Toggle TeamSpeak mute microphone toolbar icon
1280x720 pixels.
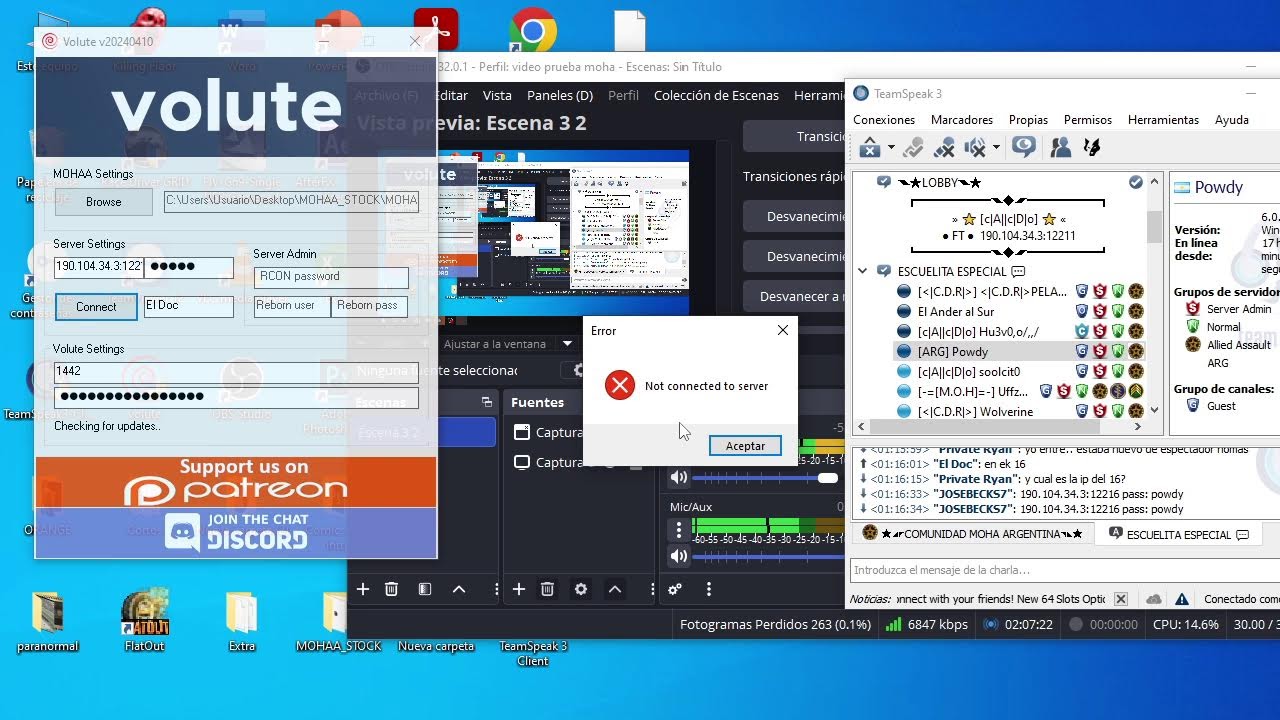coord(944,148)
